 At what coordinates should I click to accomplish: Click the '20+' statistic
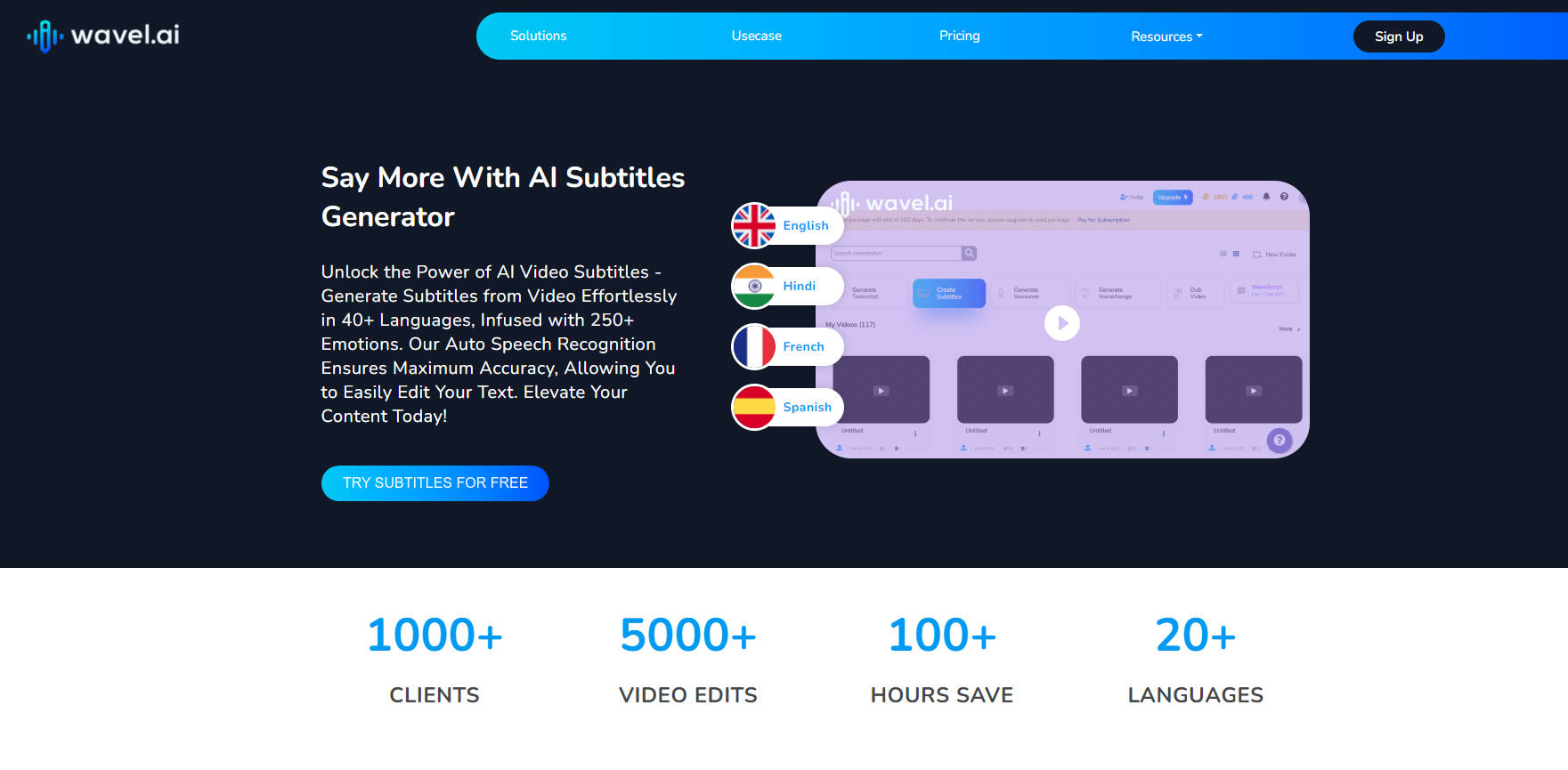(x=1196, y=636)
